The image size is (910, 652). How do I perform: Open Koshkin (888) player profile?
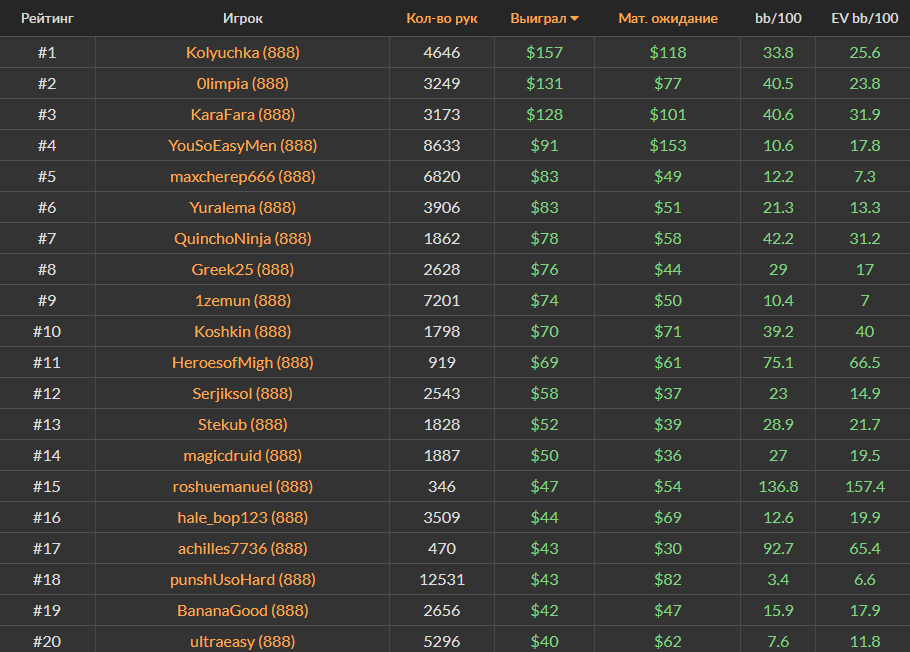point(242,332)
